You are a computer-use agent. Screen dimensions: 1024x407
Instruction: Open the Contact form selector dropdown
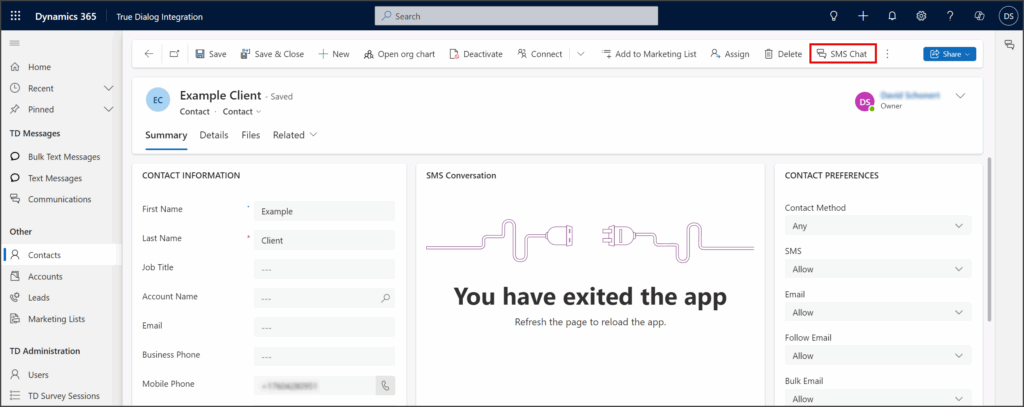point(242,112)
